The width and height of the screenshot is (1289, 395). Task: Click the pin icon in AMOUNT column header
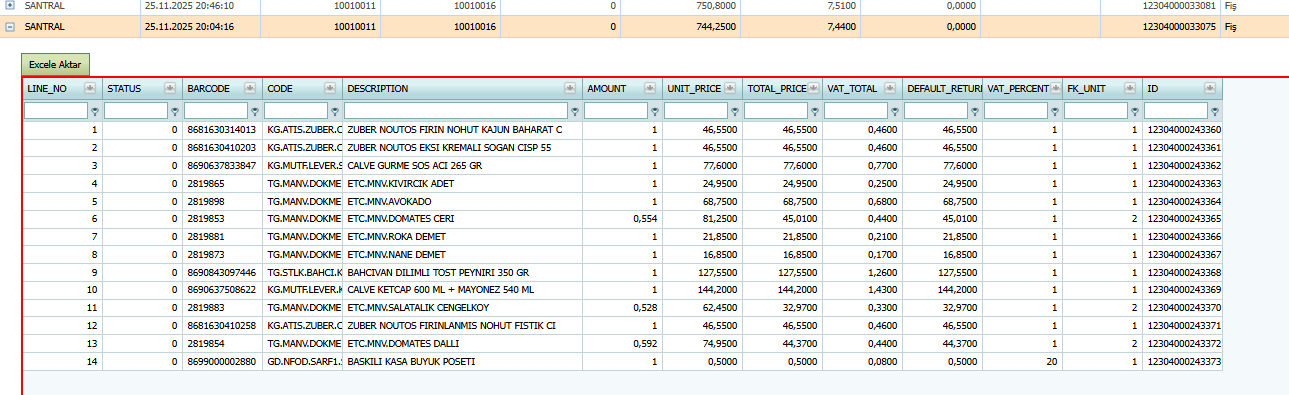[650, 89]
